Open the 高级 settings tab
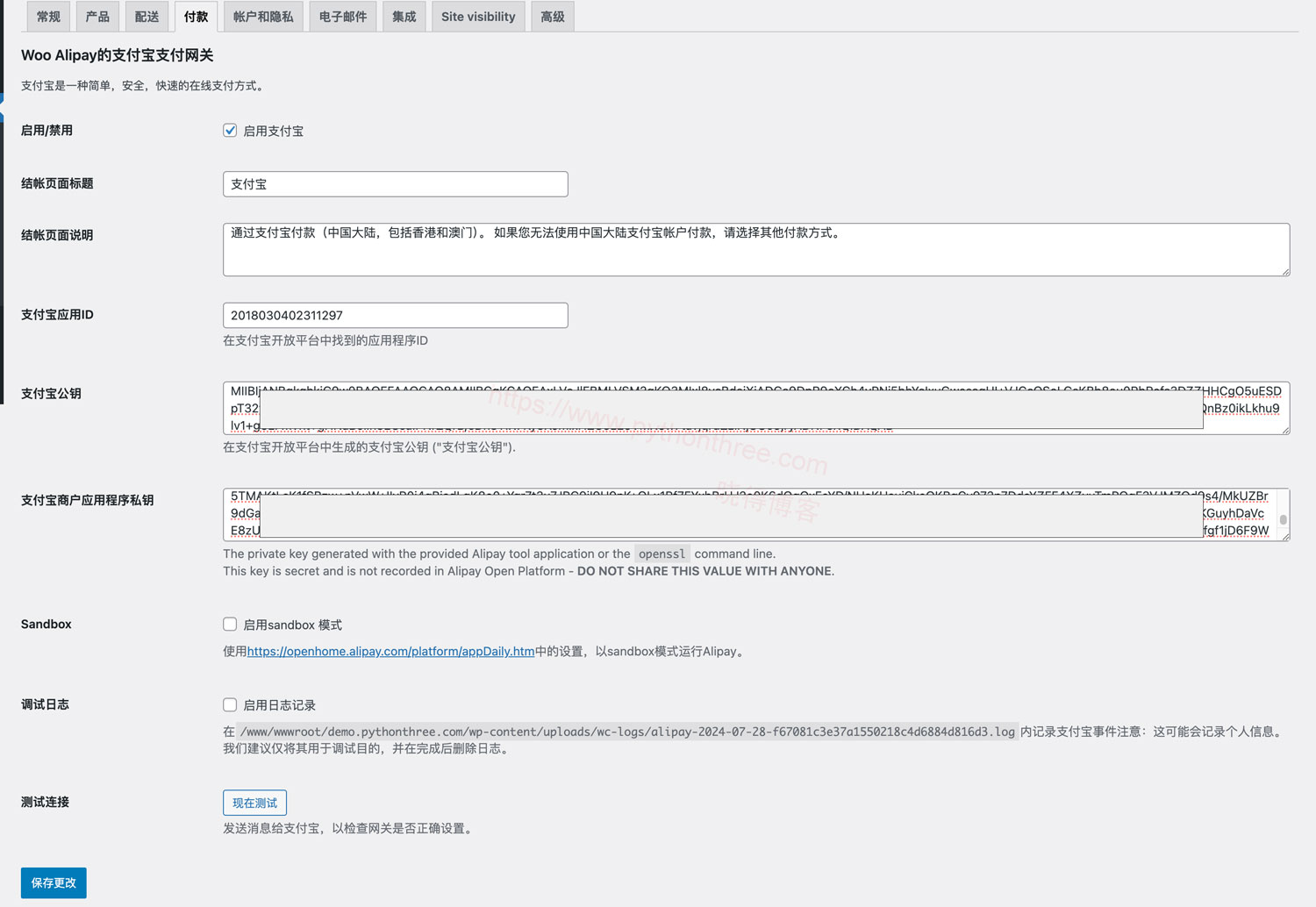This screenshot has width=1316, height=907. 552,16
